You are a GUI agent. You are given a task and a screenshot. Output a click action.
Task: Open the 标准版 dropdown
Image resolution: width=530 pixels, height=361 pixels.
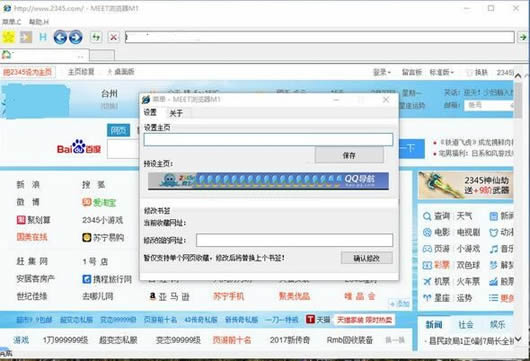point(441,72)
